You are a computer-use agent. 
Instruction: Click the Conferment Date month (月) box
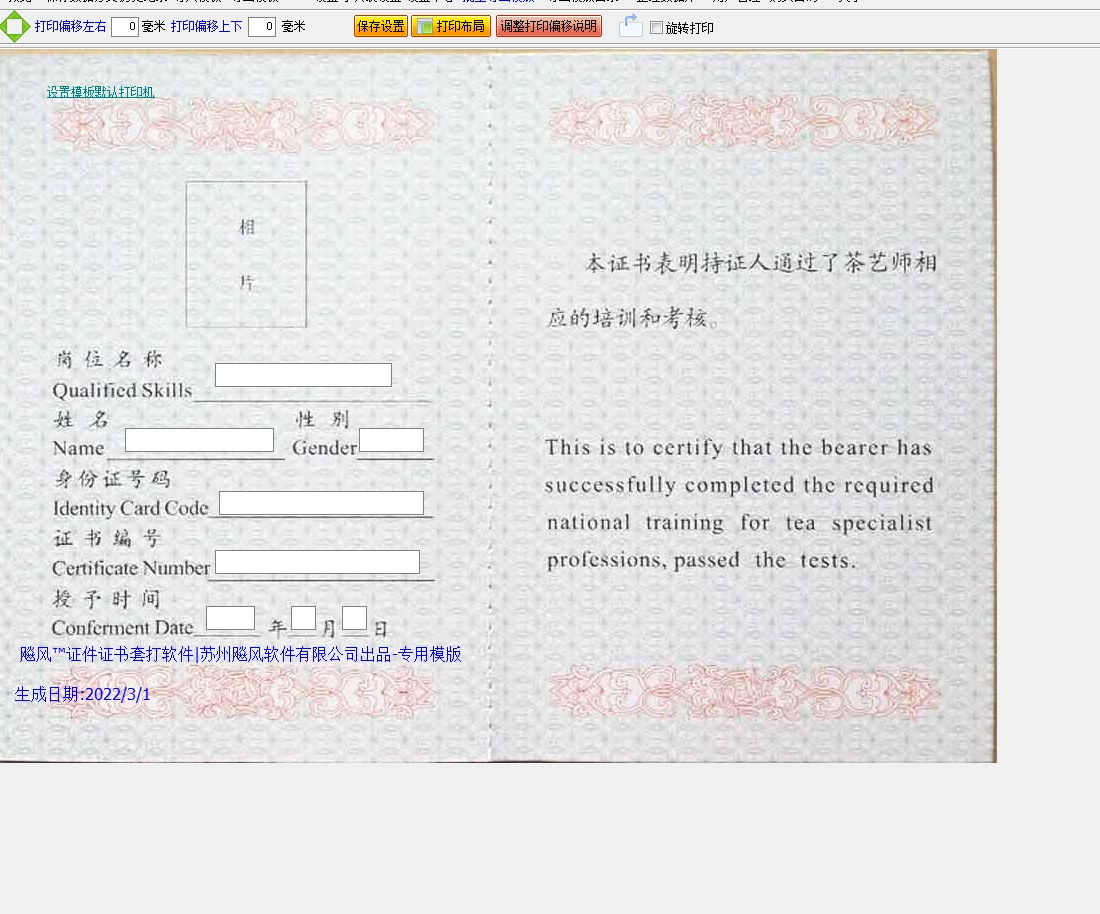click(x=304, y=618)
